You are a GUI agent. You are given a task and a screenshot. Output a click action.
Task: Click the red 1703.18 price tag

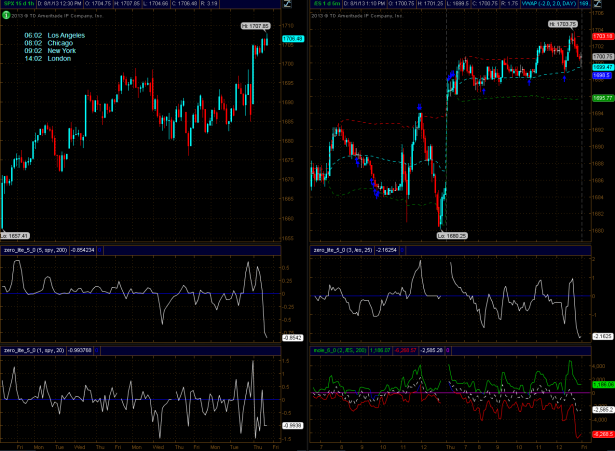[x=602, y=36]
